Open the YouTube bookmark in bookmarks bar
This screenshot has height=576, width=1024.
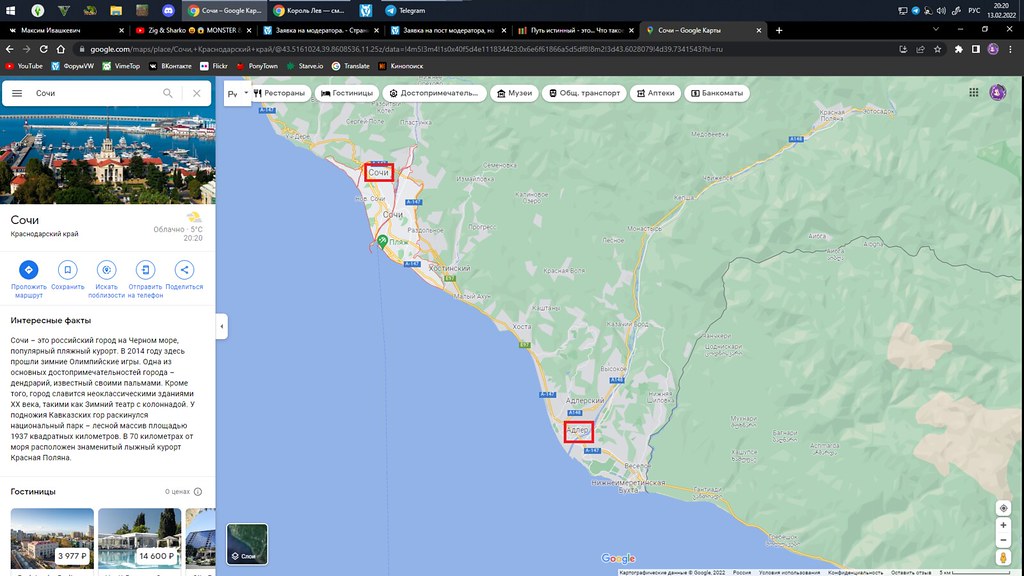pos(24,66)
